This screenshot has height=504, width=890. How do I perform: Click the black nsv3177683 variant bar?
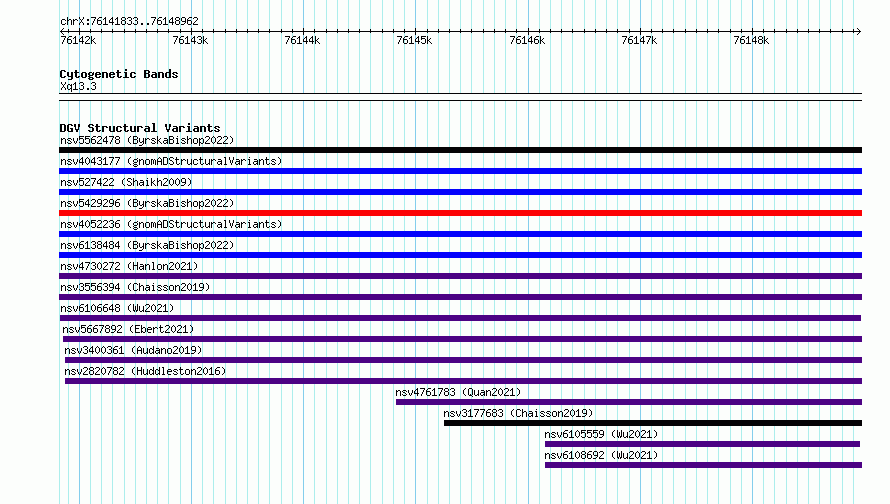653,423
